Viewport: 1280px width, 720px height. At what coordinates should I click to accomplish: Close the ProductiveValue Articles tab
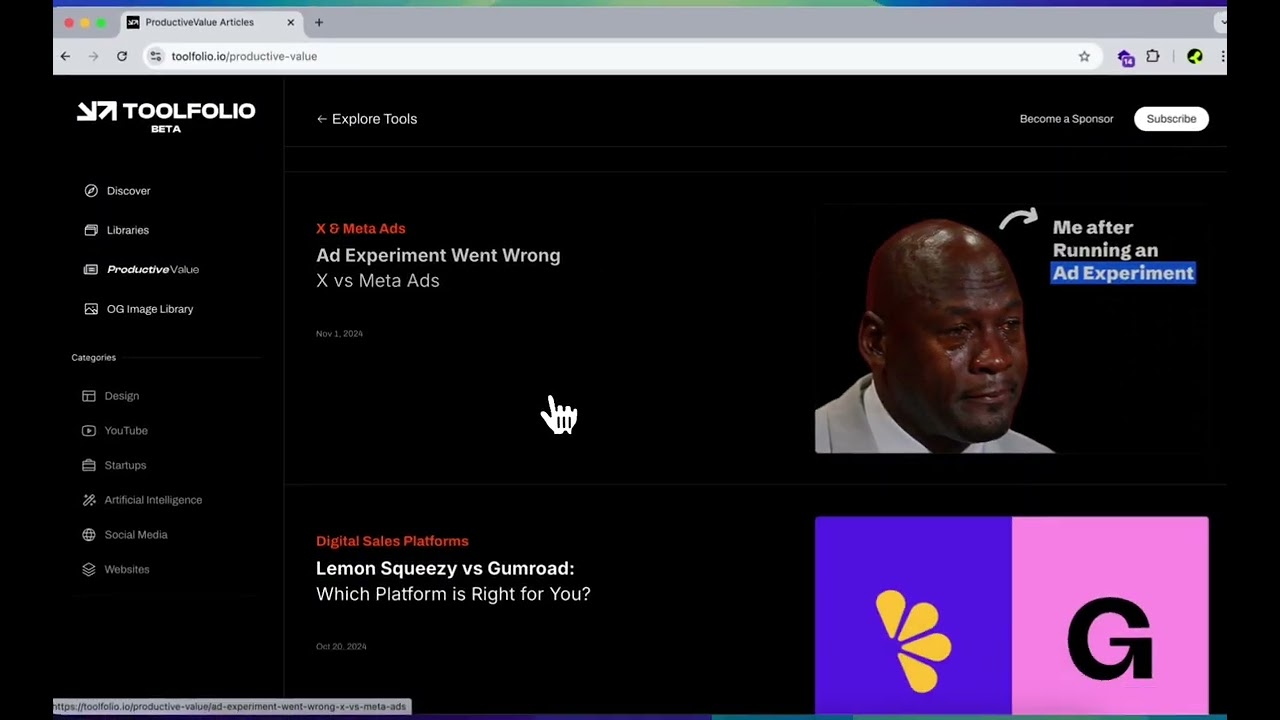point(291,22)
